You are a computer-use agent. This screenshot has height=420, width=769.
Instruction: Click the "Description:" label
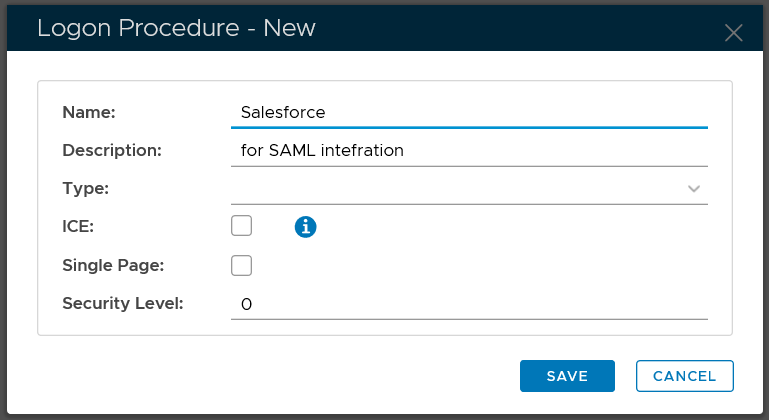[x=112, y=150]
